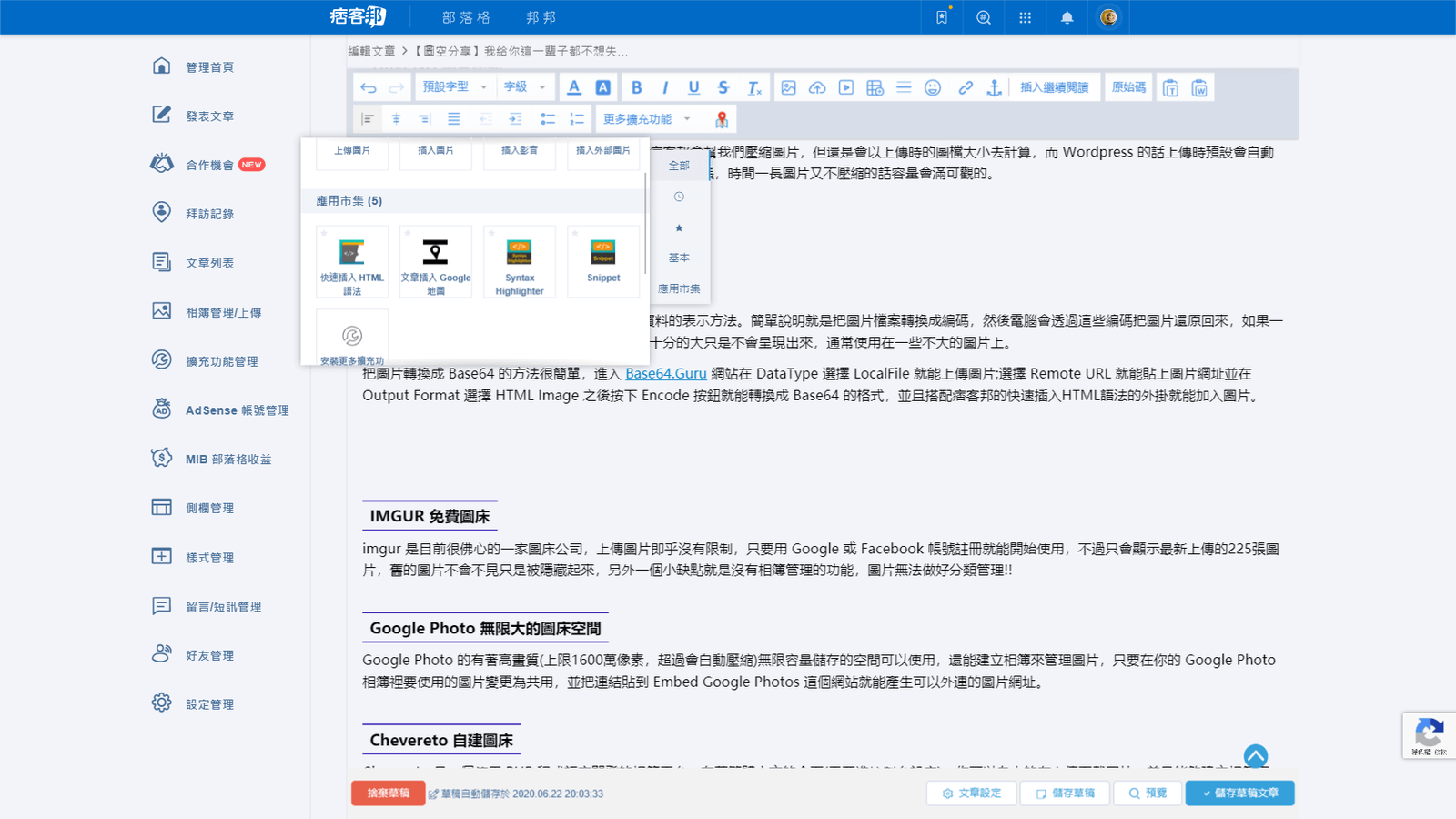Screen dimensions: 1456x819
Task: Click the 儲存草稿文章 button
Action: click(1239, 793)
